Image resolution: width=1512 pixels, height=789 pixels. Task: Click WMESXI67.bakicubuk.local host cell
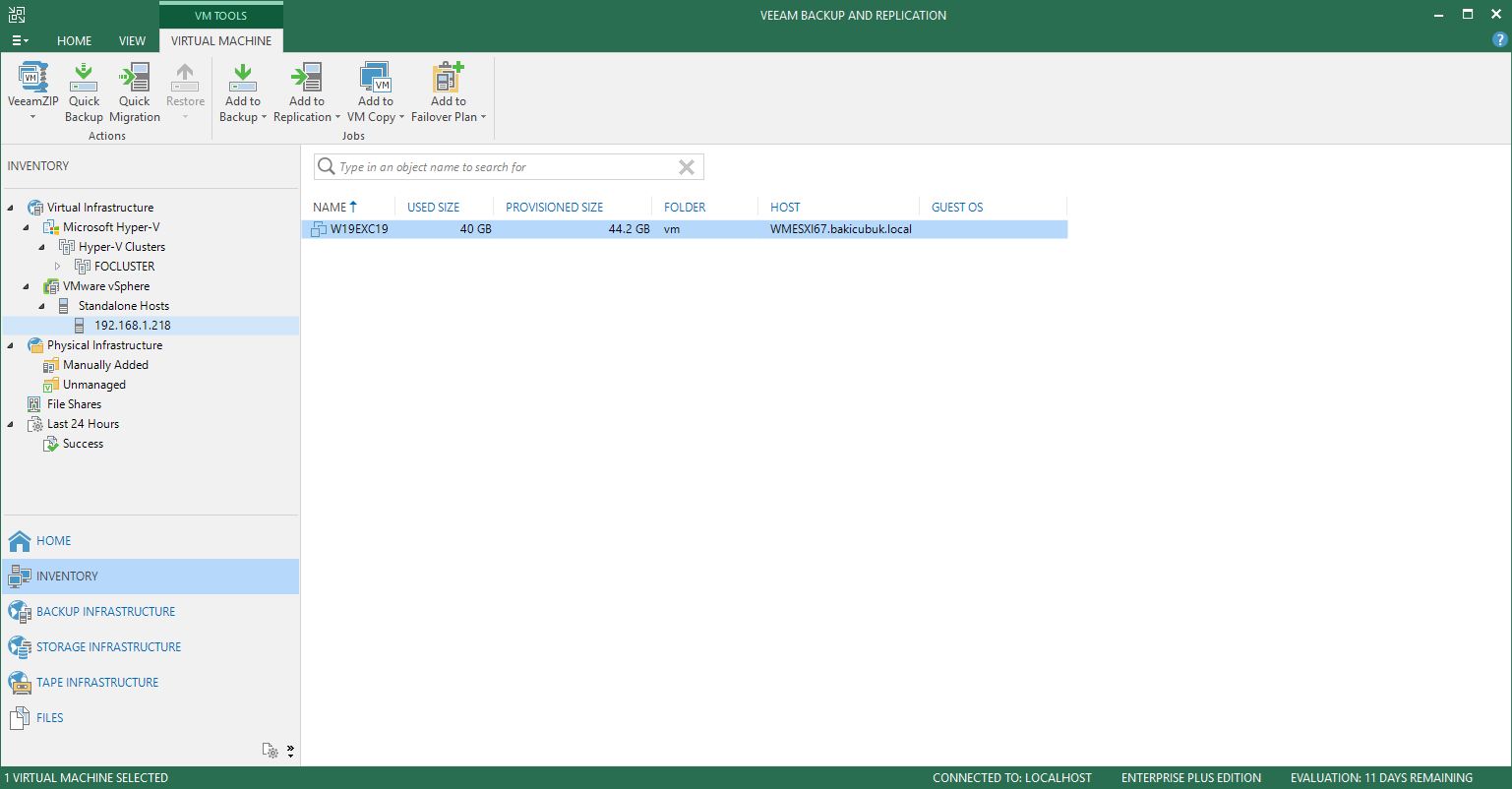[x=841, y=229]
